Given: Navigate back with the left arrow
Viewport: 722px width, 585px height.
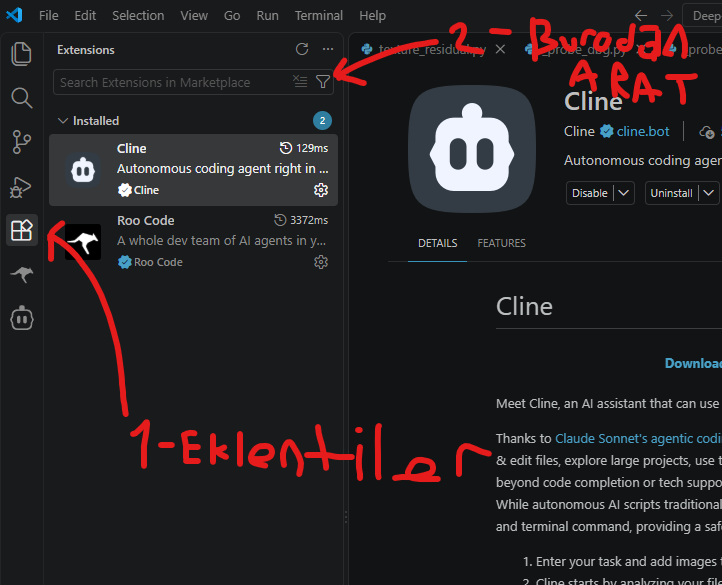Looking at the screenshot, I should 641,16.
